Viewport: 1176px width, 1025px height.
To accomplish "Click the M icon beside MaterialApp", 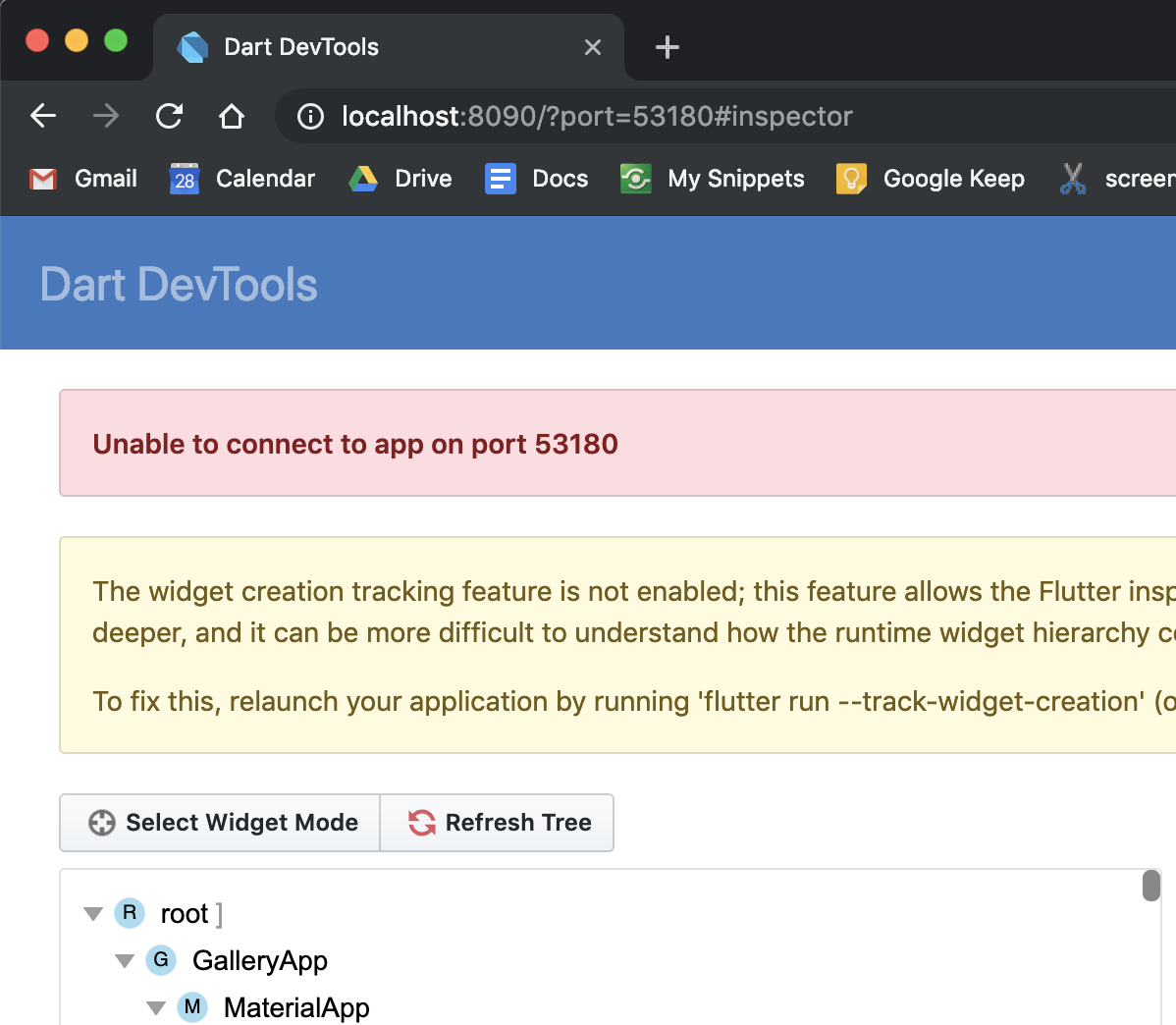I will 192,1007.
